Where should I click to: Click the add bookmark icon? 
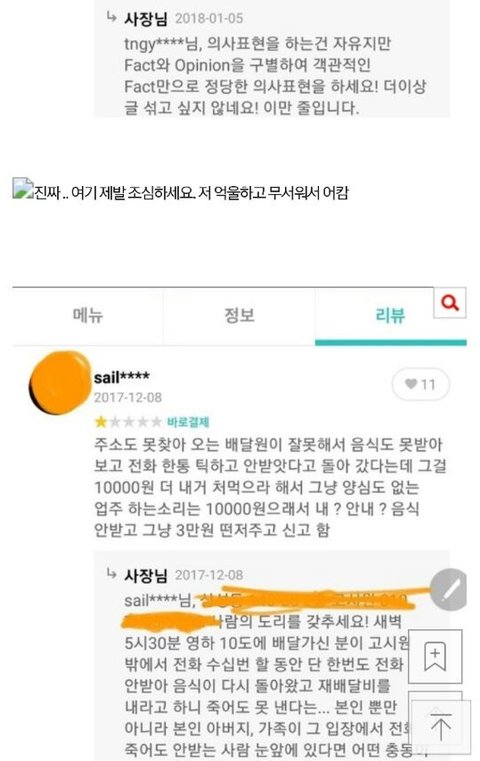(x=435, y=657)
